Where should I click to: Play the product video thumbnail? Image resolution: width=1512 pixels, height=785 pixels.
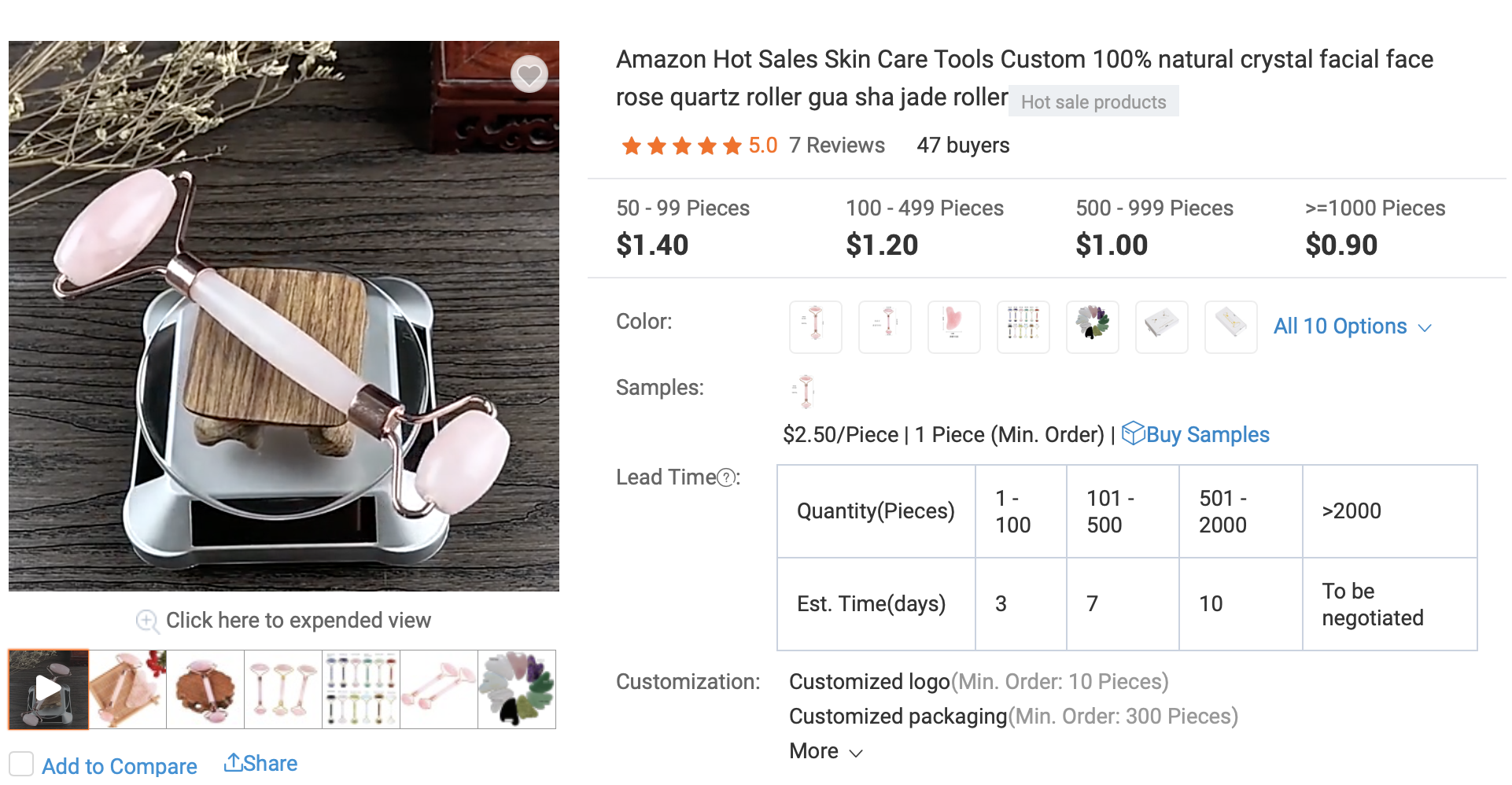click(x=48, y=689)
